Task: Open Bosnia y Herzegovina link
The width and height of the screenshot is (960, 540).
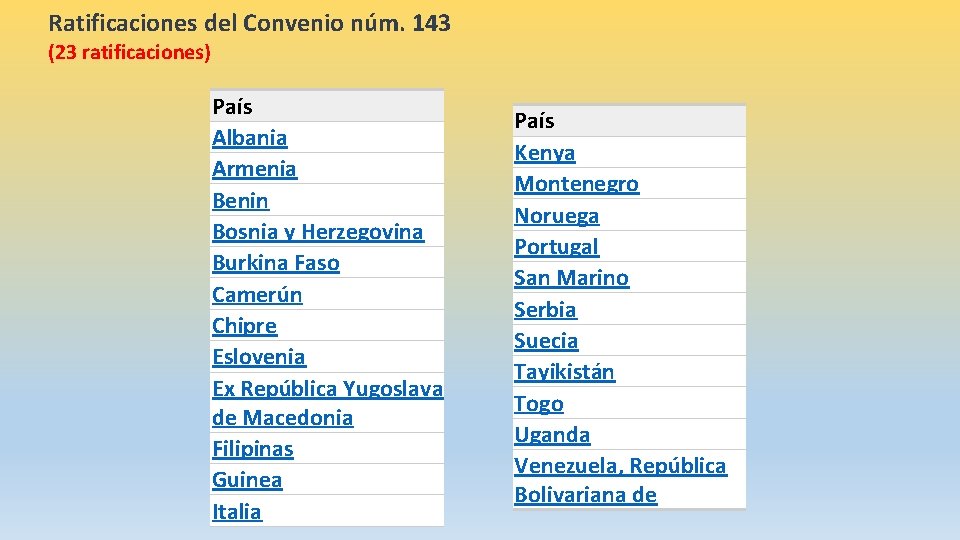Action: (318, 231)
